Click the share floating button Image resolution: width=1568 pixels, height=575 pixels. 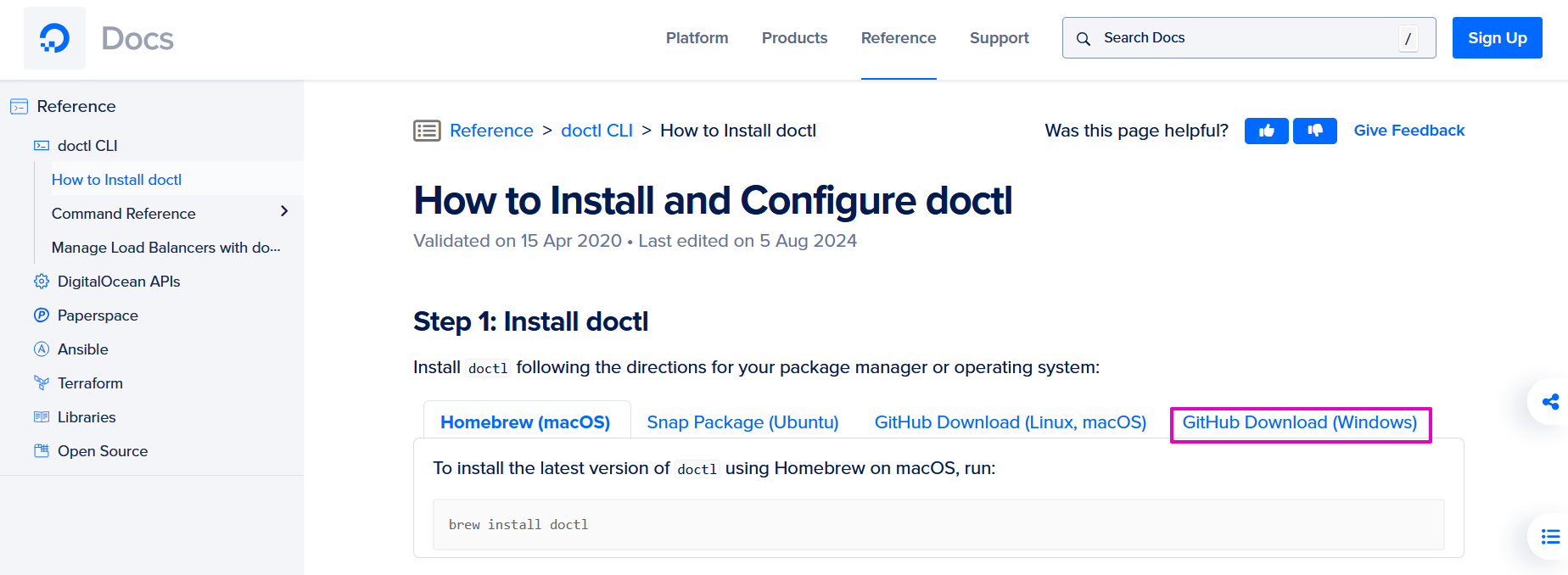tap(1550, 402)
